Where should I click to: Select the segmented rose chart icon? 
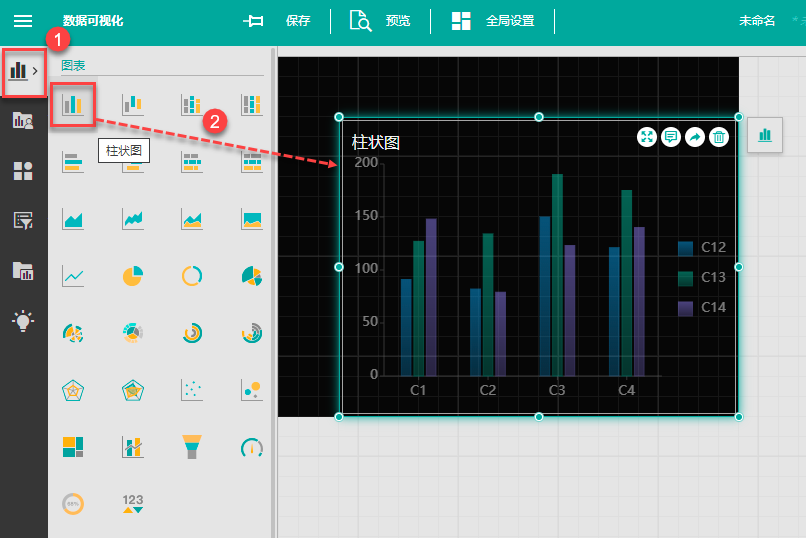tap(72, 333)
